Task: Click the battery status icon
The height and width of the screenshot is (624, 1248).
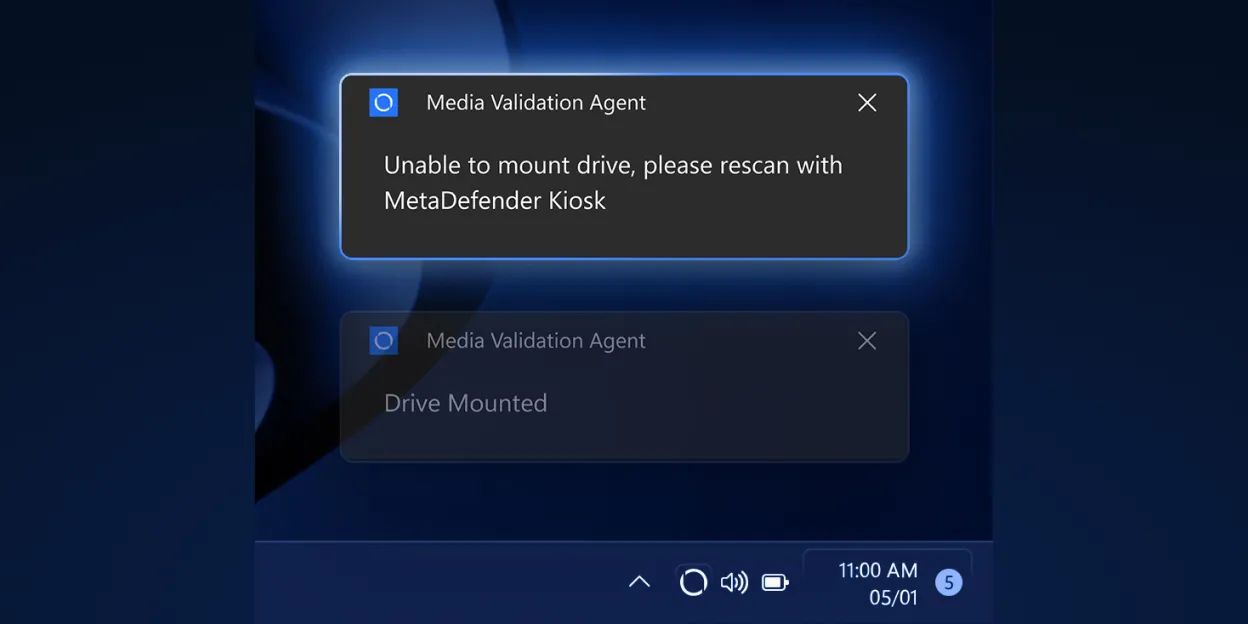Action: 775,582
